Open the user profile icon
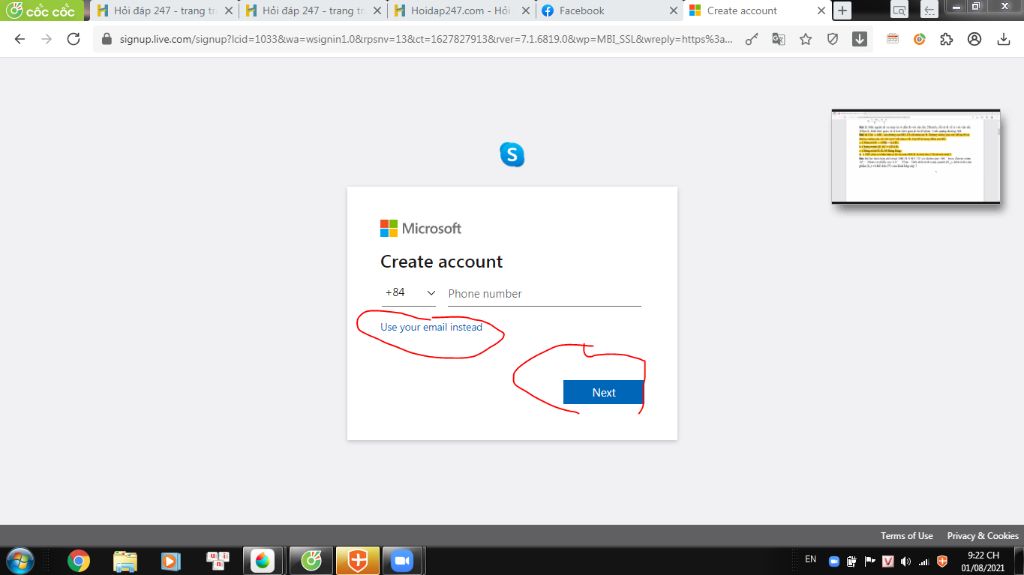1024x575 pixels. (x=974, y=39)
